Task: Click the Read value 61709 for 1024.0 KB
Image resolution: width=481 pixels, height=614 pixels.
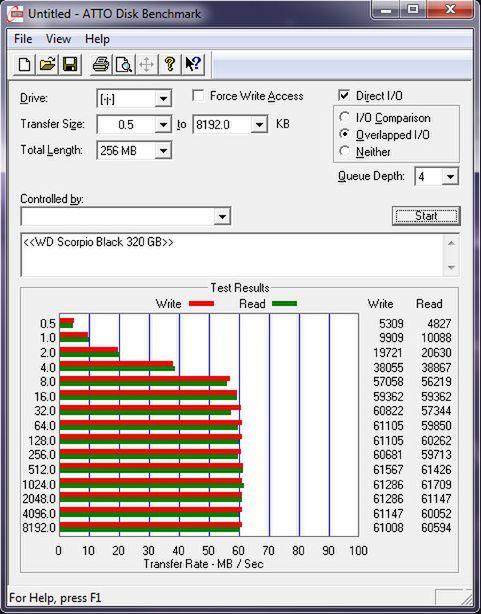Action: tap(436, 484)
